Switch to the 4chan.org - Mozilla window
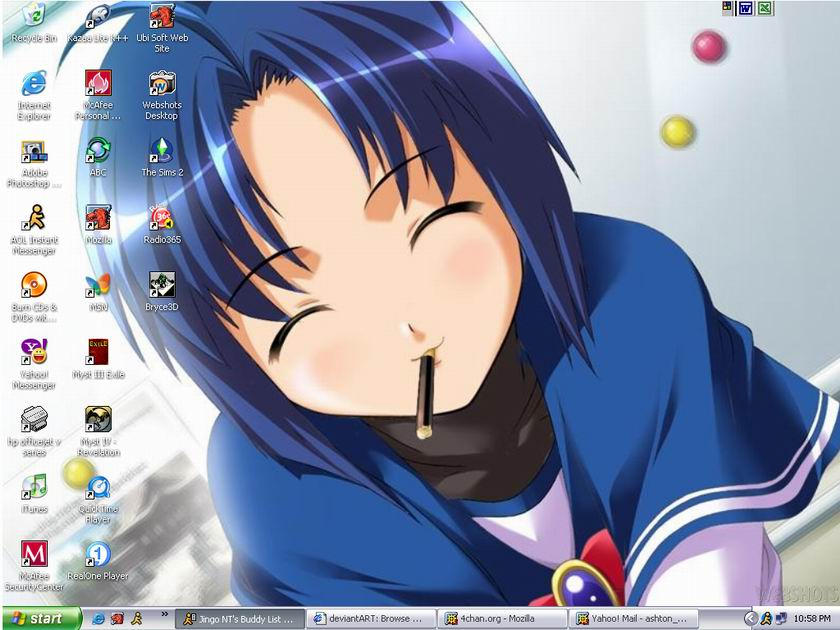This screenshot has height=630, width=840. [x=502, y=619]
